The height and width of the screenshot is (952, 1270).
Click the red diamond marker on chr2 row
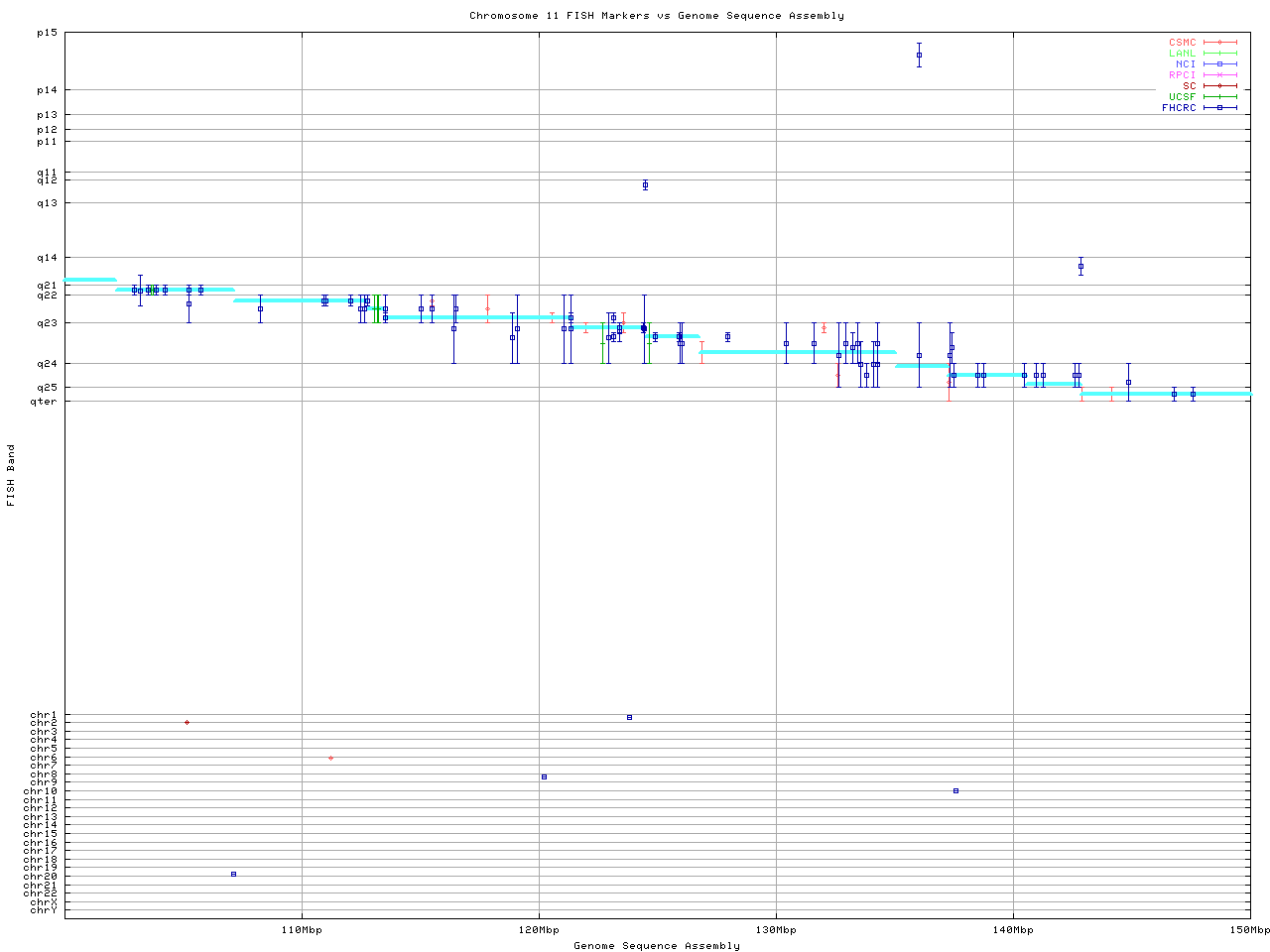click(187, 723)
